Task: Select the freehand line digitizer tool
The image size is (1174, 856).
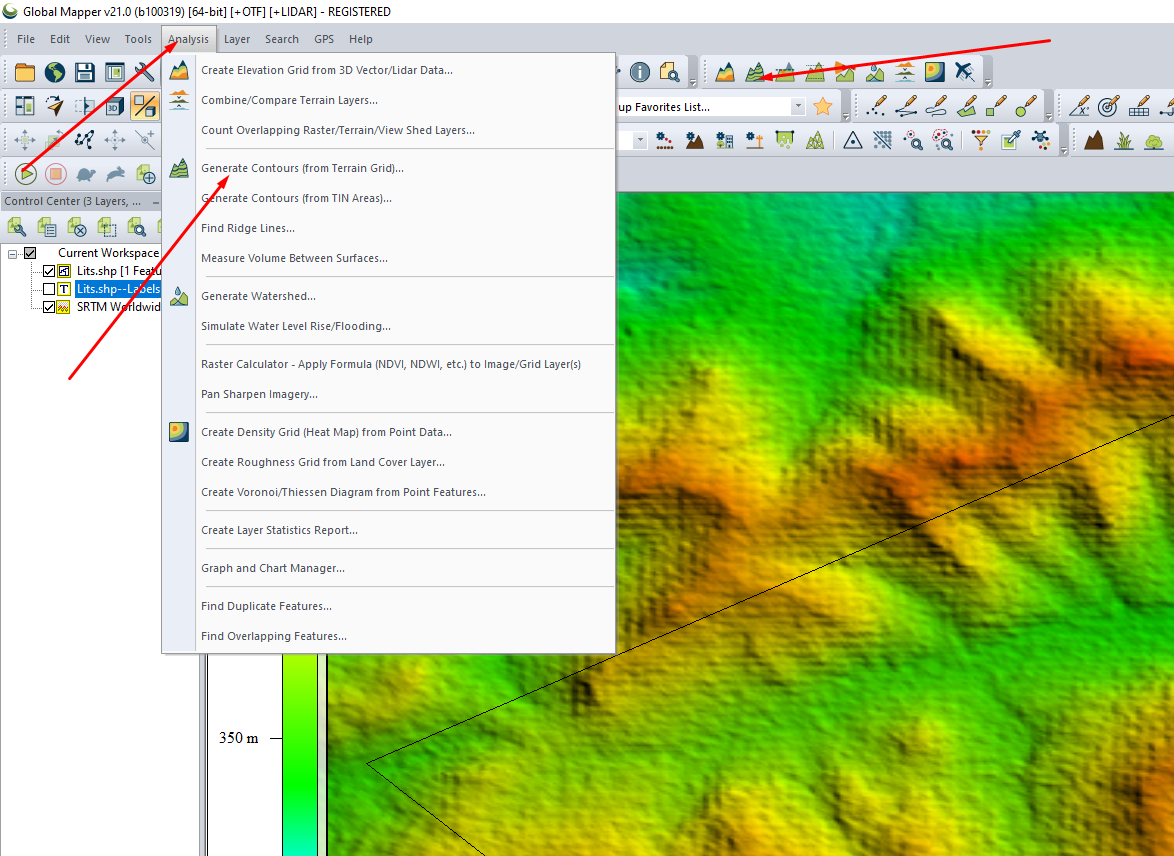Action: tap(936, 106)
